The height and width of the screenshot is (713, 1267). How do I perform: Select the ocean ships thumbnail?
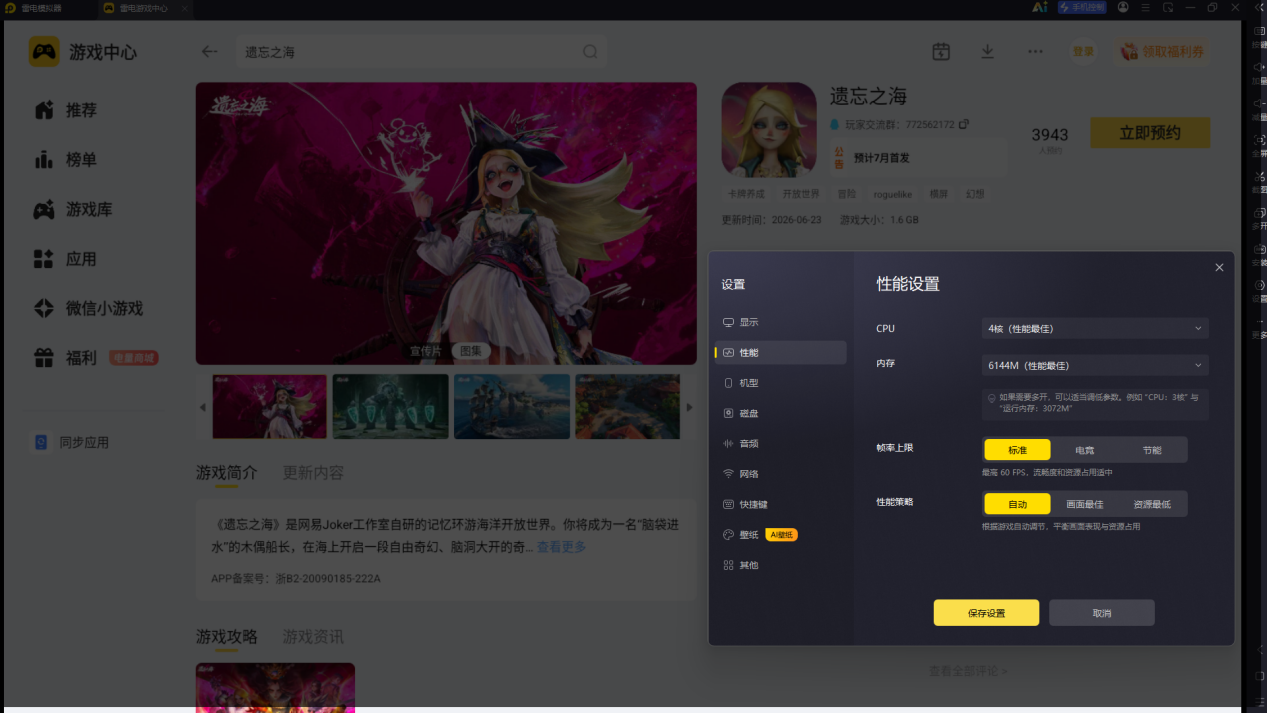click(512, 407)
